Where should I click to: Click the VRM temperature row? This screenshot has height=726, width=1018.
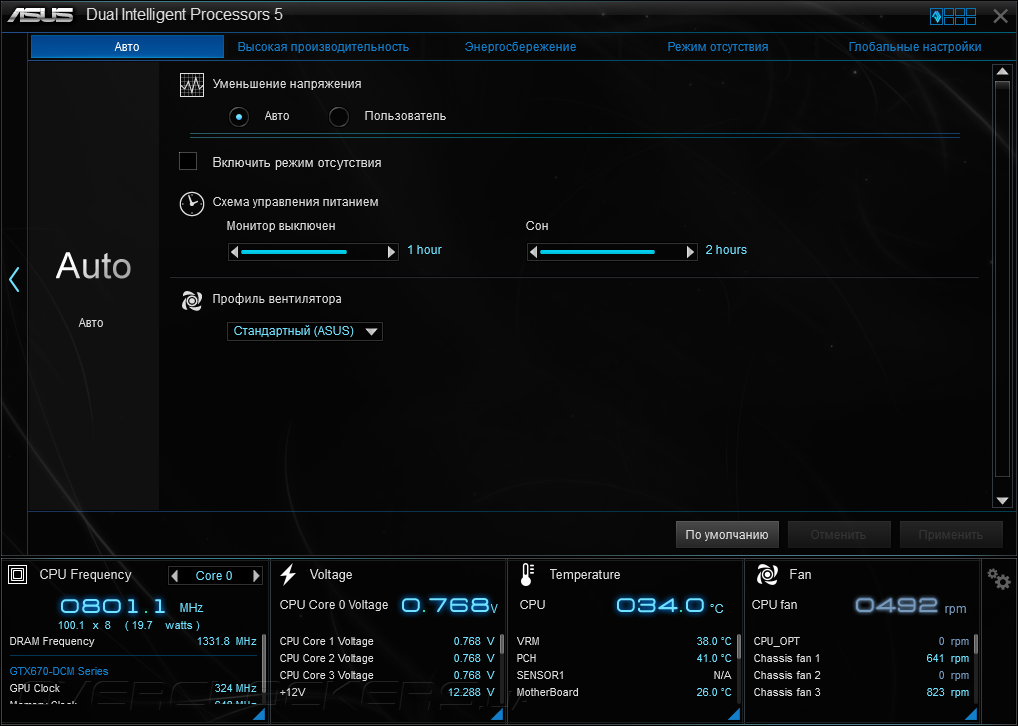coord(624,642)
